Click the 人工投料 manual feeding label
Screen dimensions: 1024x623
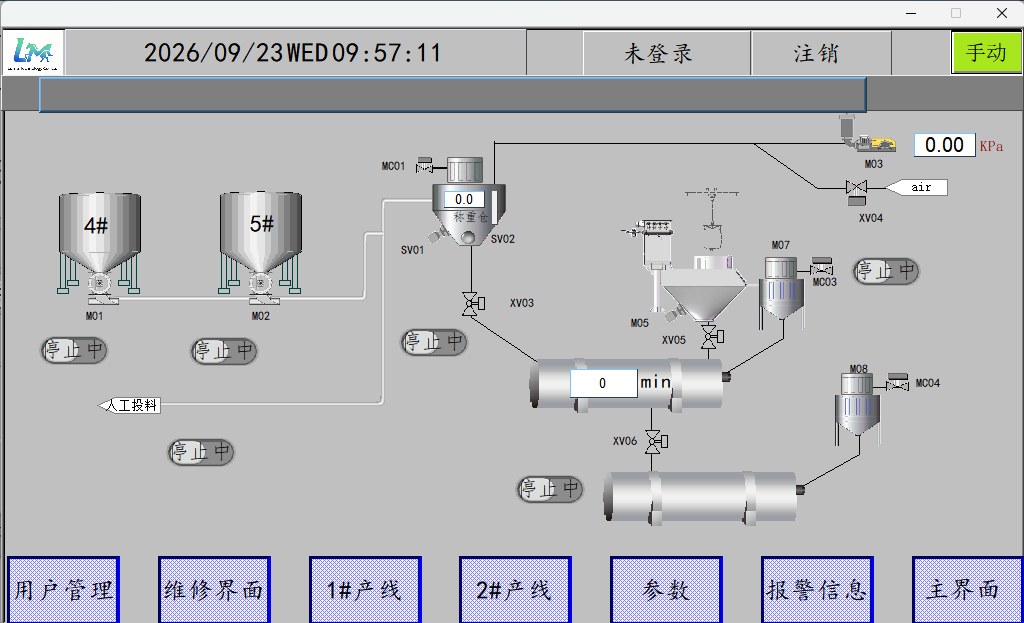tap(129, 406)
